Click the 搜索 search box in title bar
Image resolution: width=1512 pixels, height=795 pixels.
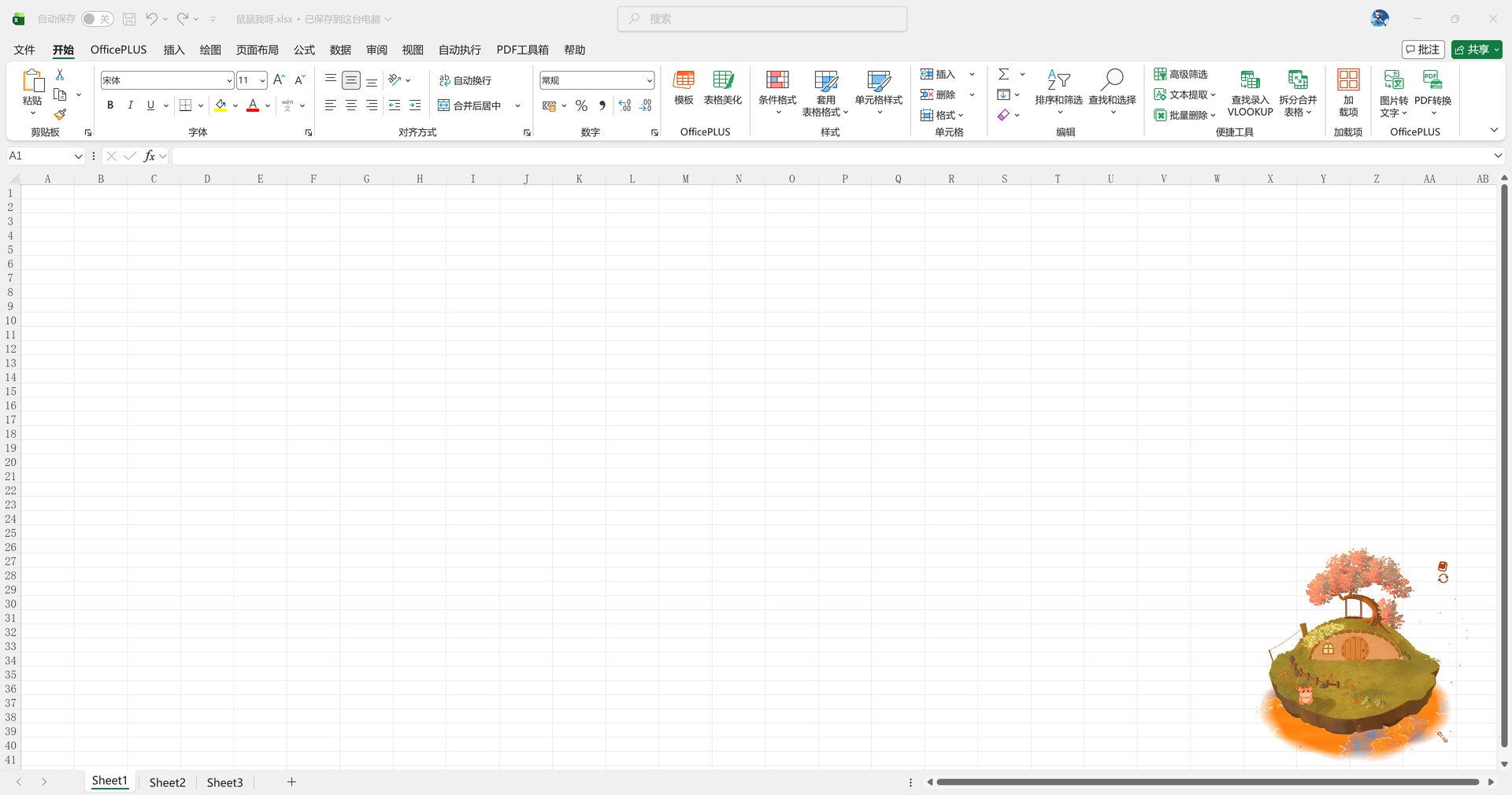point(762,19)
